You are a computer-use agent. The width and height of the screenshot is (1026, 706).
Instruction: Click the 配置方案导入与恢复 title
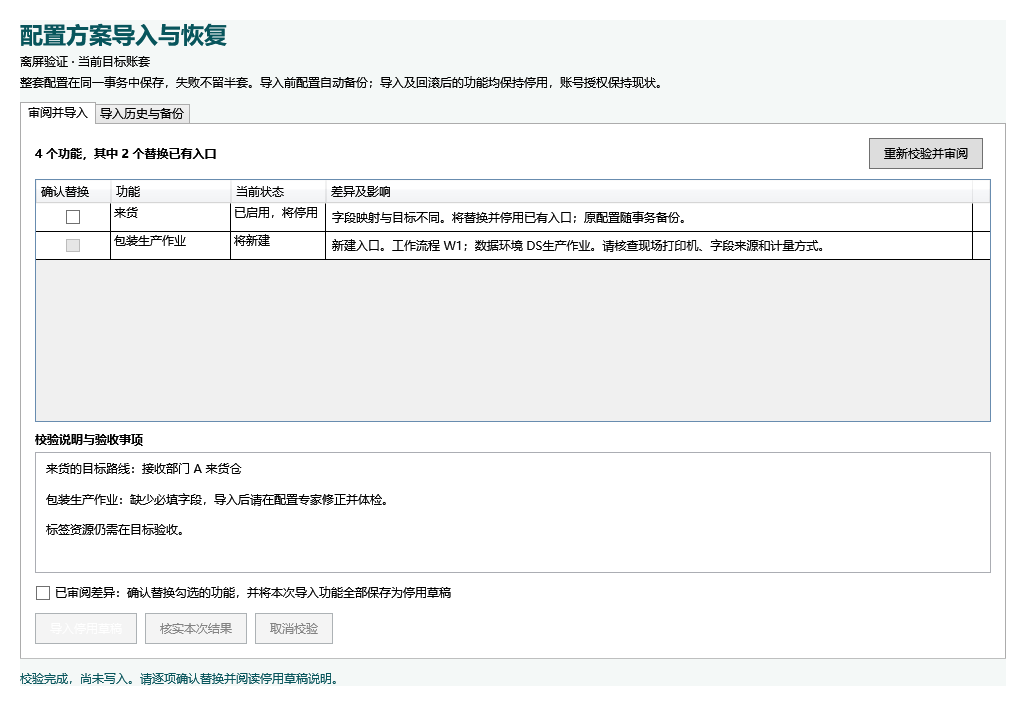[x=123, y=35]
